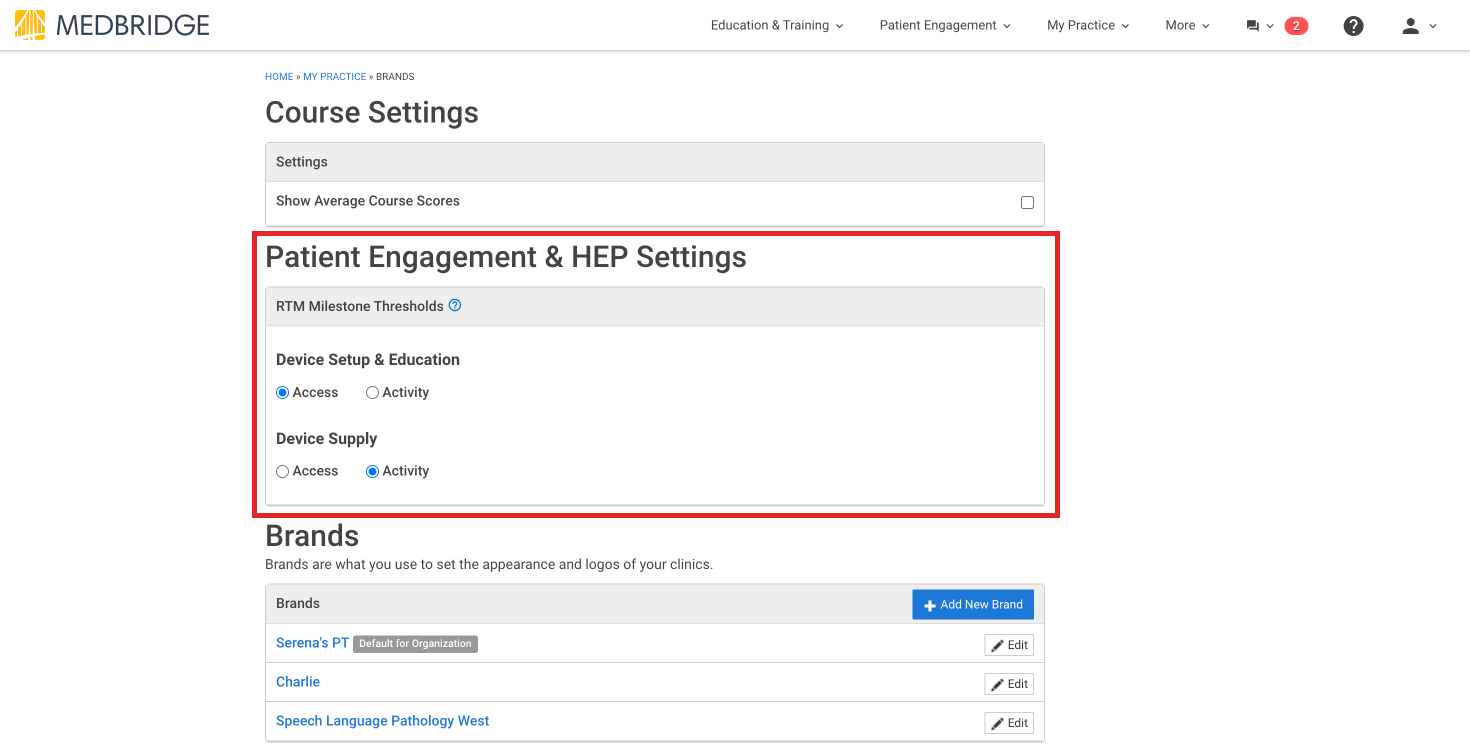
Task: Edit the Serena's PT brand
Action: click(x=1009, y=645)
